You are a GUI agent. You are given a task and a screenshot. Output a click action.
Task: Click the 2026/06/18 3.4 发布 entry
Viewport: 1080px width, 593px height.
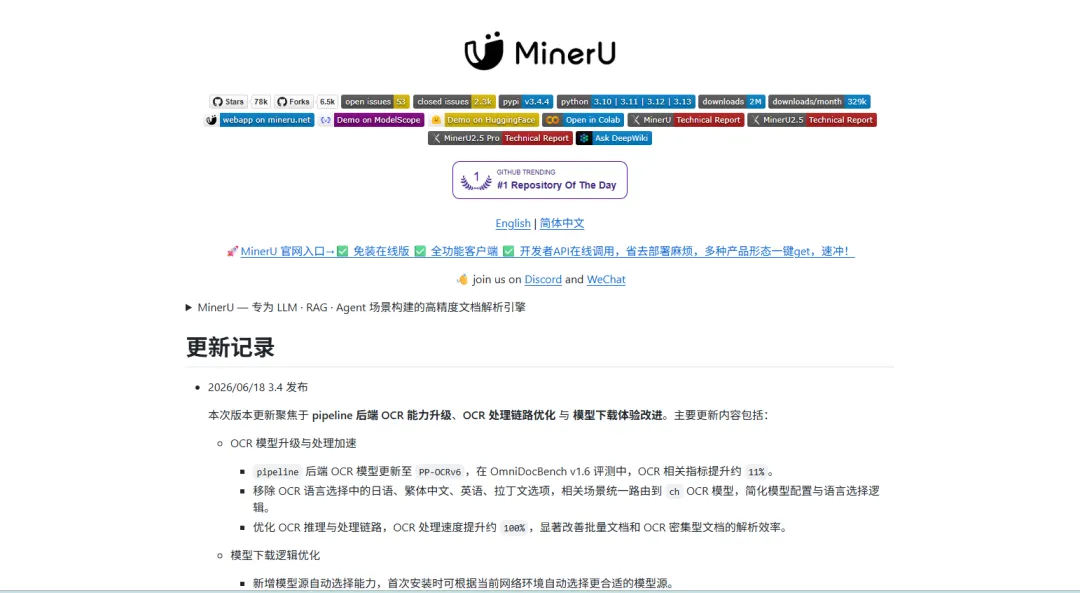(x=258, y=387)
